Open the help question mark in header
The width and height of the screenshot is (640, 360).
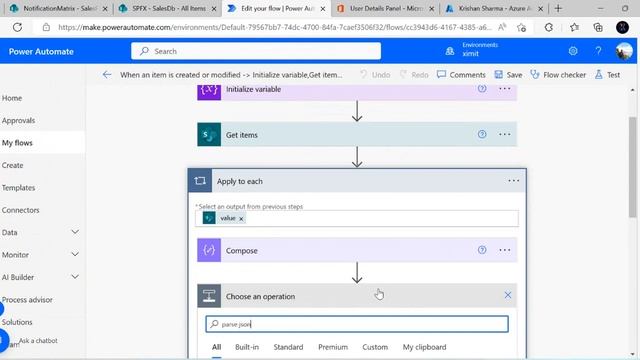(x=598, y=51)
